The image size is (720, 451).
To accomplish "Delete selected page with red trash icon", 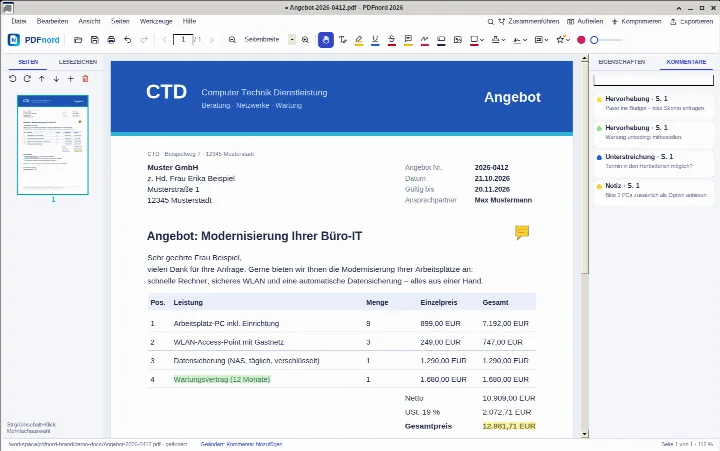I will click(85, 79).
